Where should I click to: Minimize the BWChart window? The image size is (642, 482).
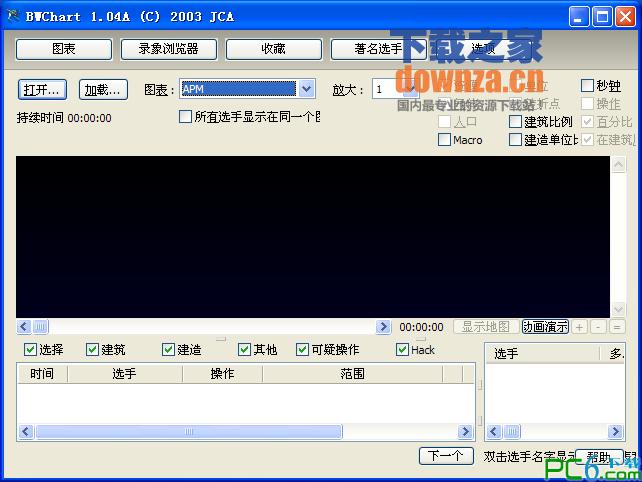pyautogui.click(x=579, y=17)
